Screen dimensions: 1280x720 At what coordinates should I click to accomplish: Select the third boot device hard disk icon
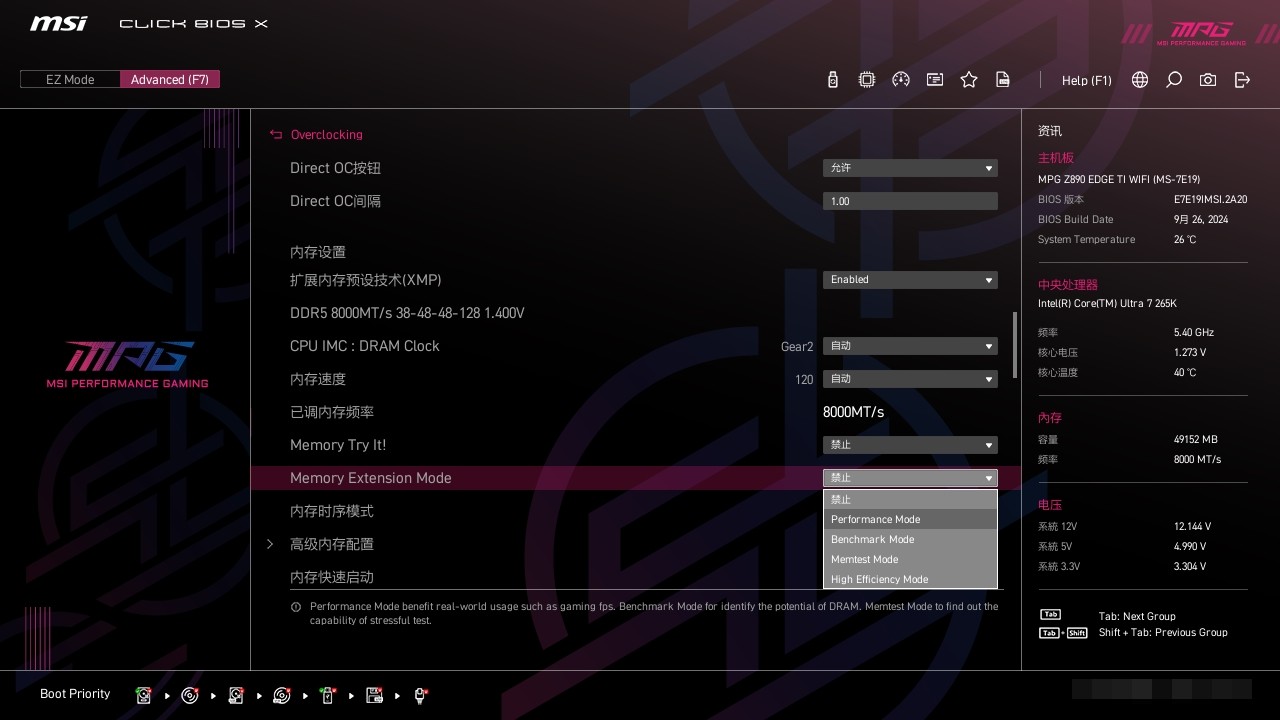(x=236, y=695)
